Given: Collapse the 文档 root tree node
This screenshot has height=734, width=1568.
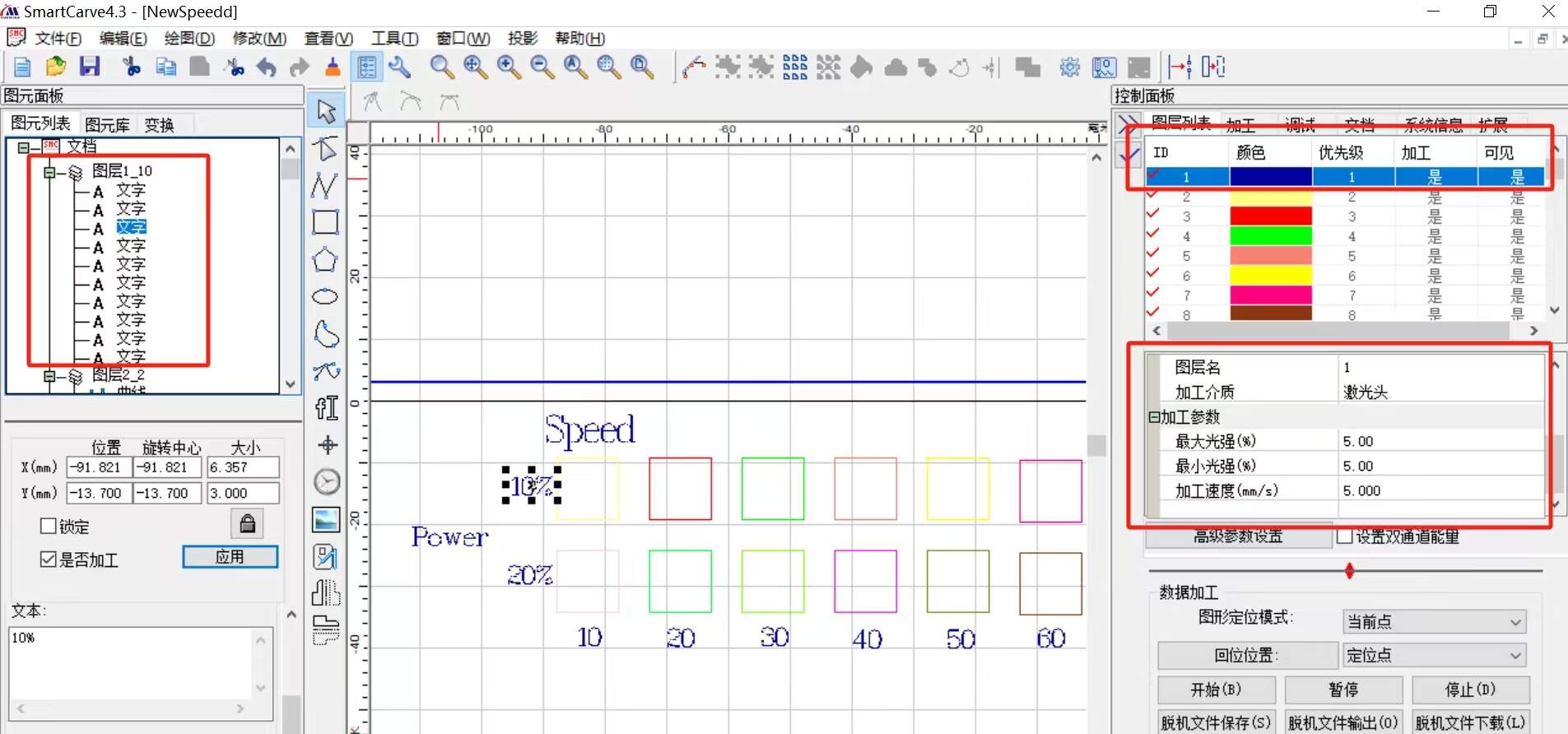Looking at the screenshot, I should [x=24, y=148].
